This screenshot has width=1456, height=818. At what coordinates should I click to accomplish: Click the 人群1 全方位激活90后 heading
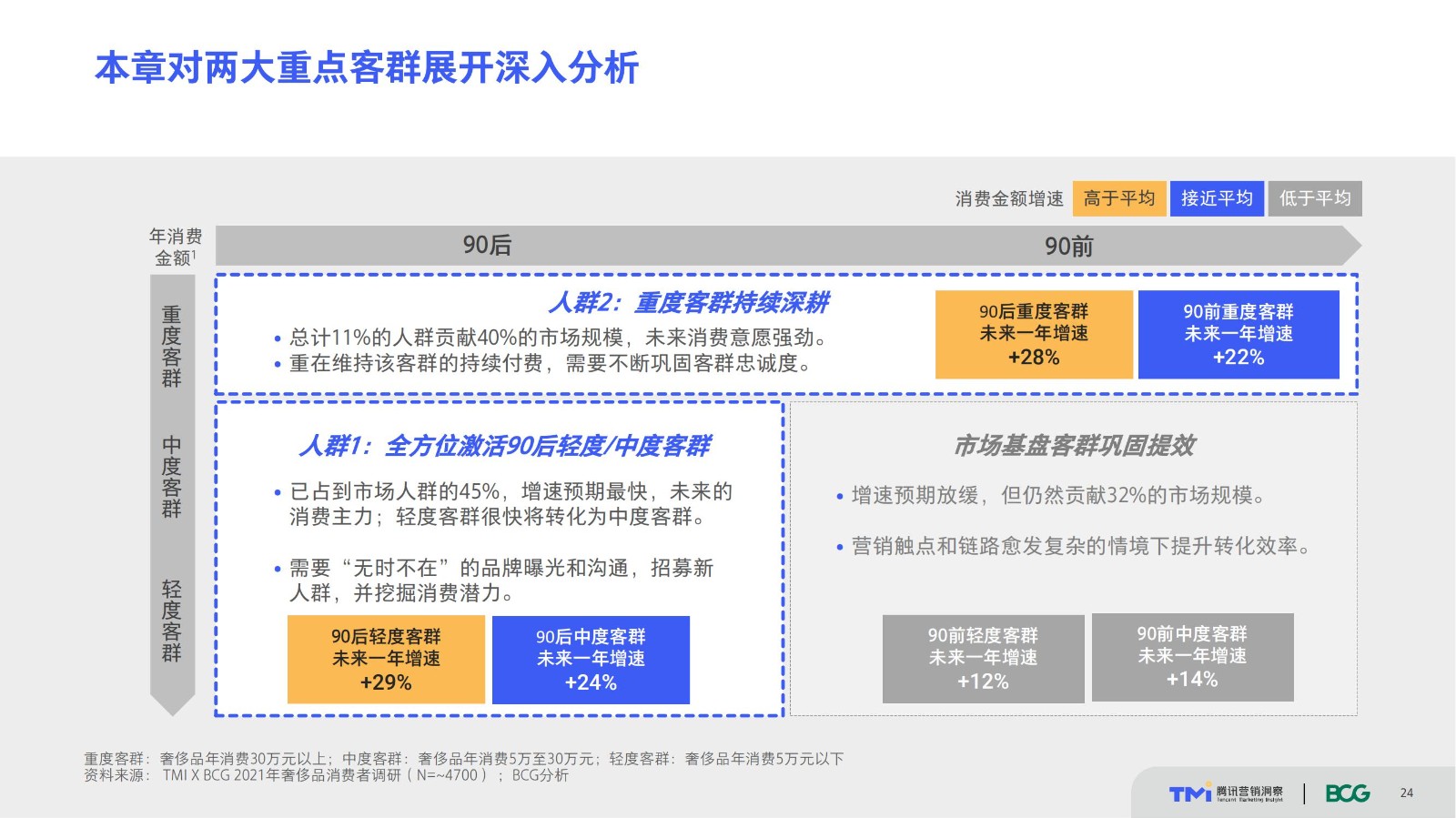coord(504,446)
